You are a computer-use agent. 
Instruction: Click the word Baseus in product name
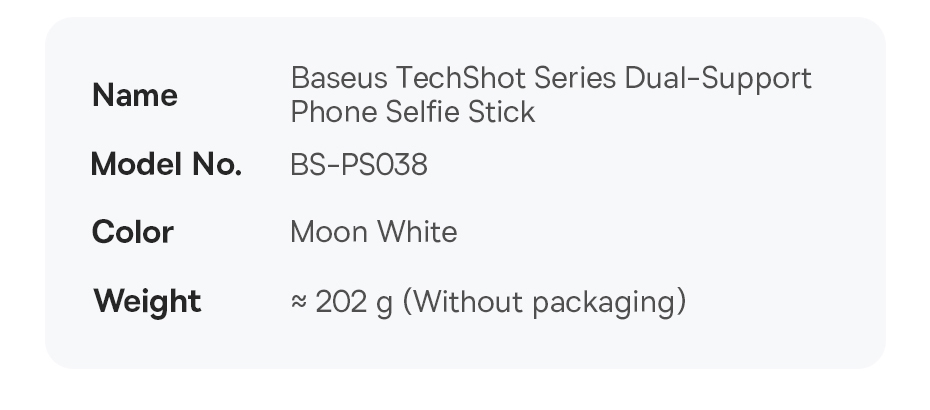[338, 78]
